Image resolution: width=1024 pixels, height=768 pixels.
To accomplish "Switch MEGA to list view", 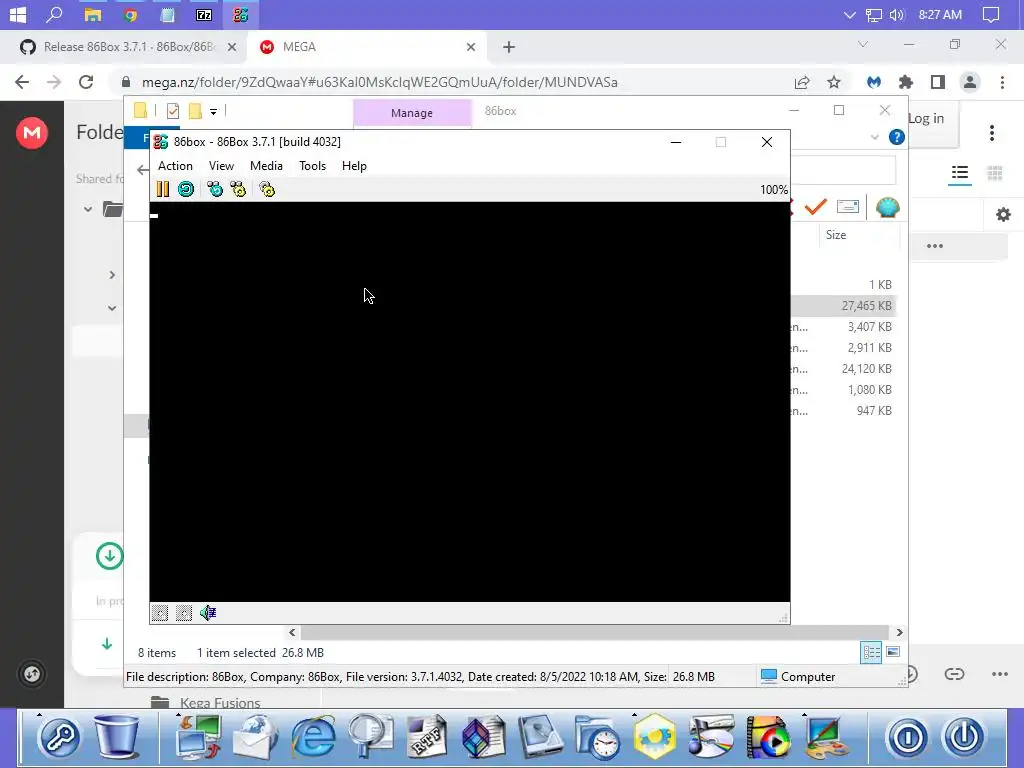I will (x=960, y=172).
